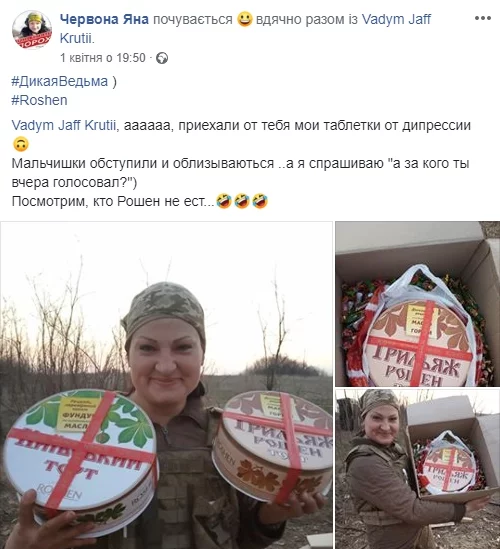
Task: Click the #ДикаяВедьма hashtag
Action: pyautogui.click(x=60, y=81)
